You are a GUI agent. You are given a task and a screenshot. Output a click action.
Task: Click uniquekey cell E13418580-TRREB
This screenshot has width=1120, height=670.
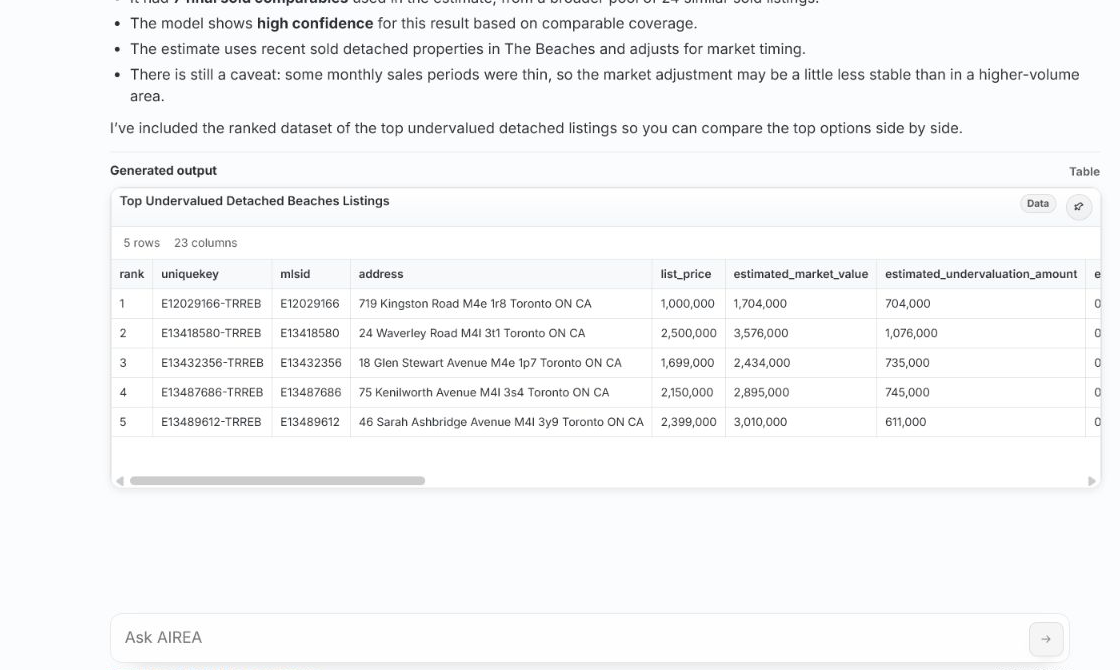(x=212, y=333)
